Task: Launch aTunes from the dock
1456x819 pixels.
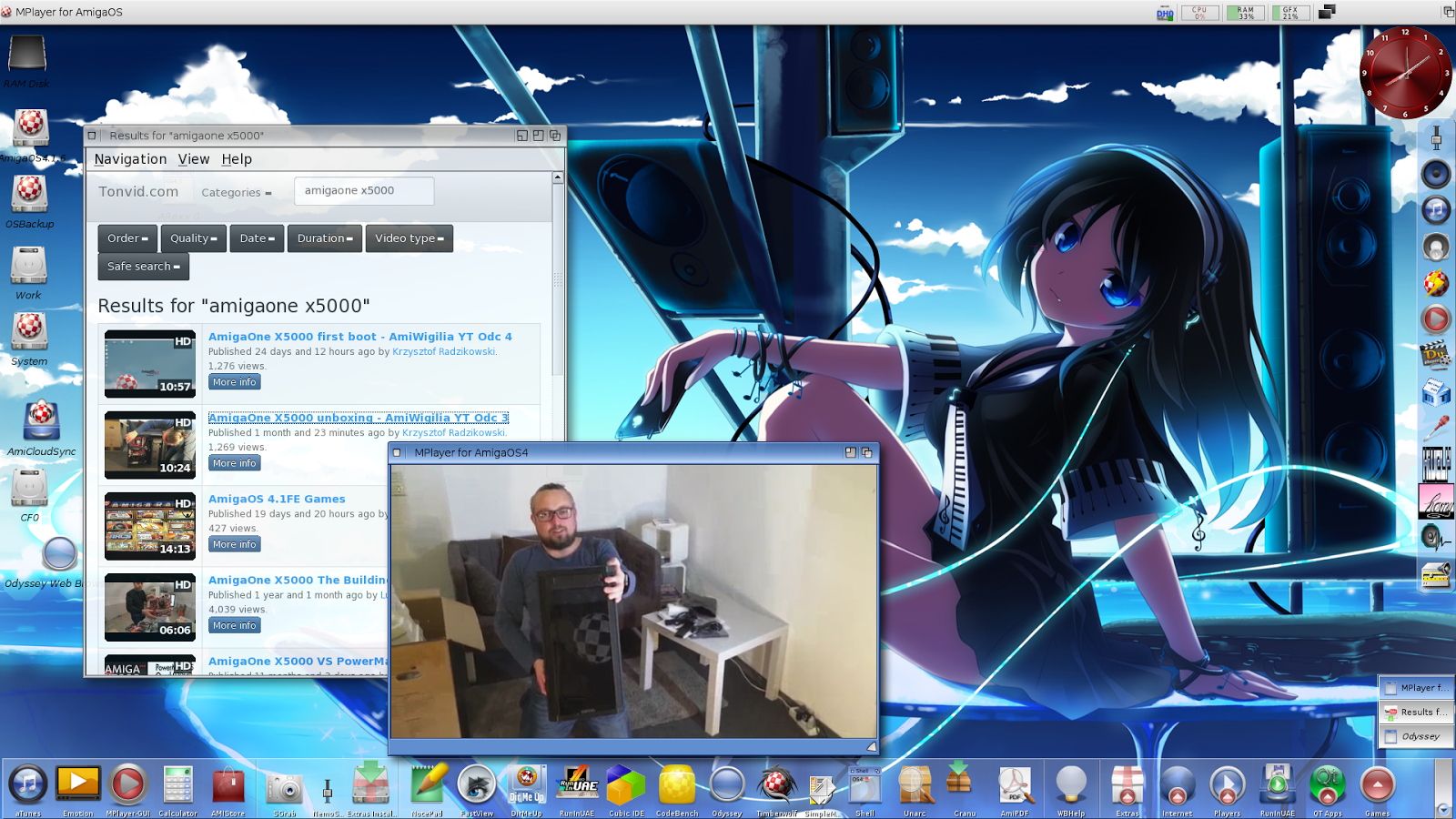Action: 28,784
